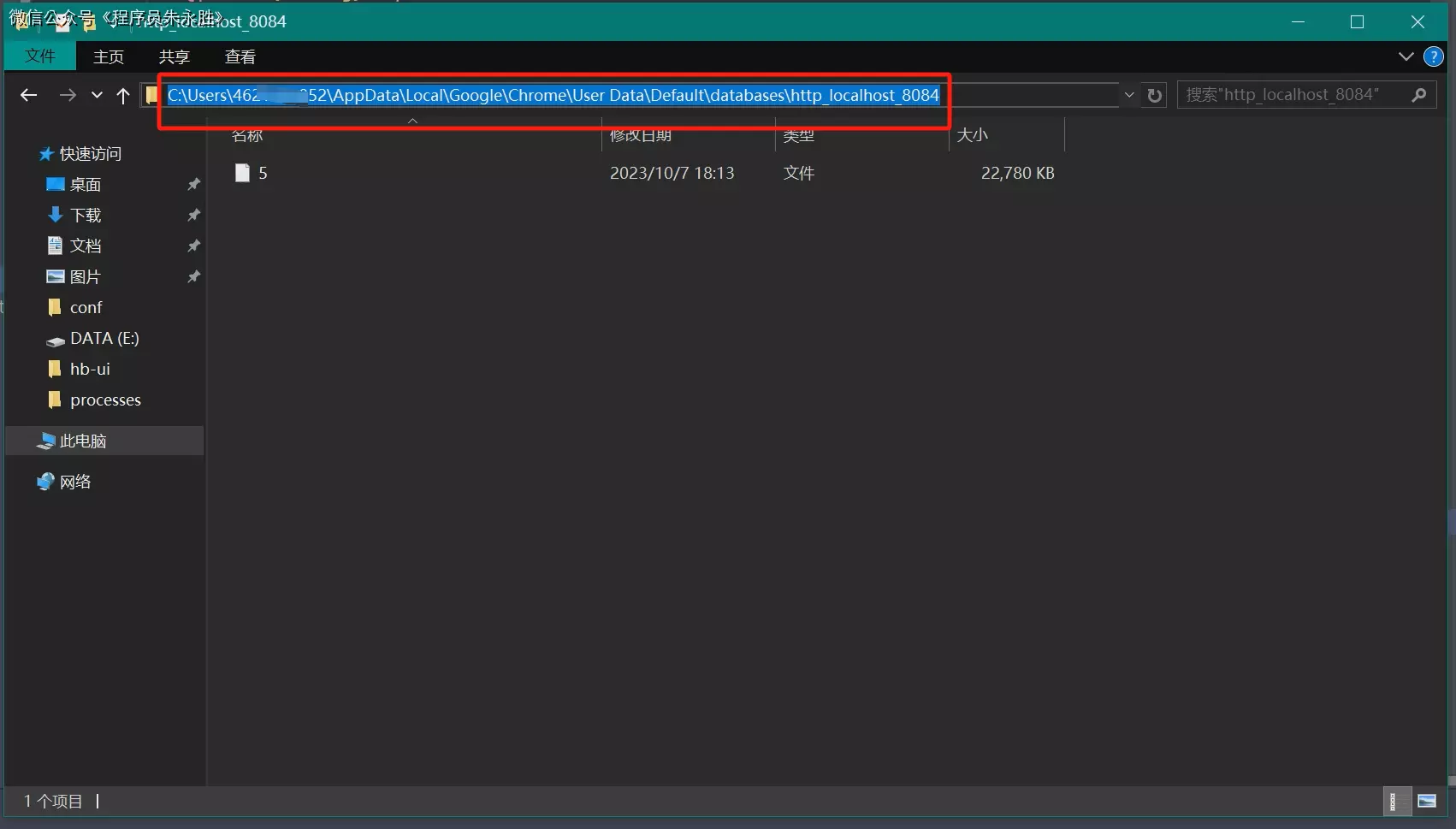Open the 查看 ribbon tab
The image size is (1456, 829).
(x=240, y=56)
